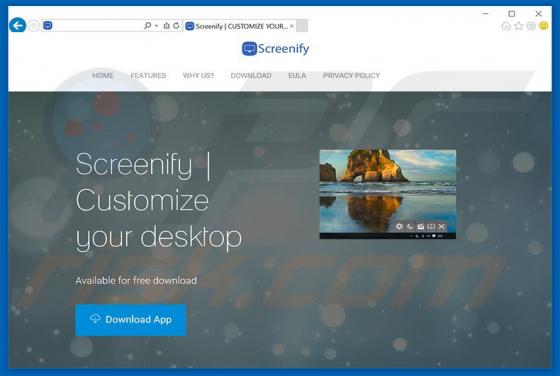Click the desktop preview thumbnail image

pos(388,194)
